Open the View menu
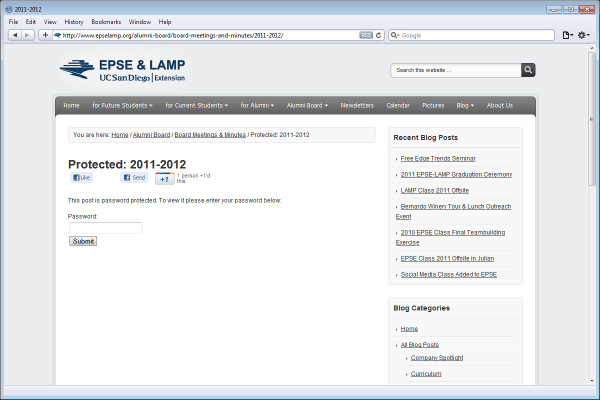 (50, 22)
